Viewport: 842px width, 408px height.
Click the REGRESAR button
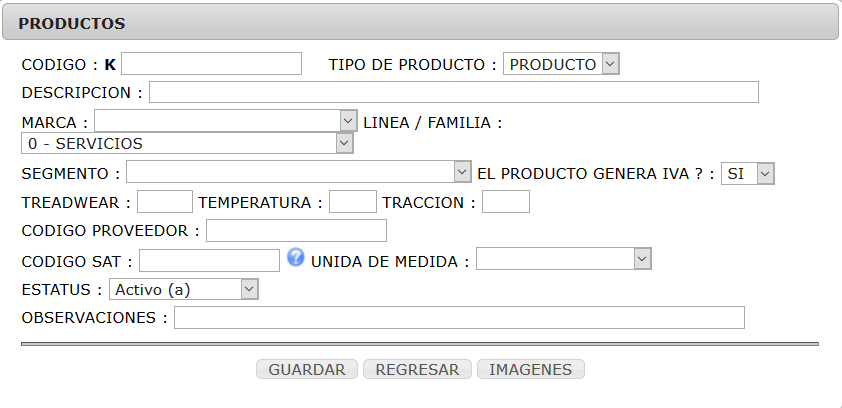pyautogui.click(x=417, y=369)
